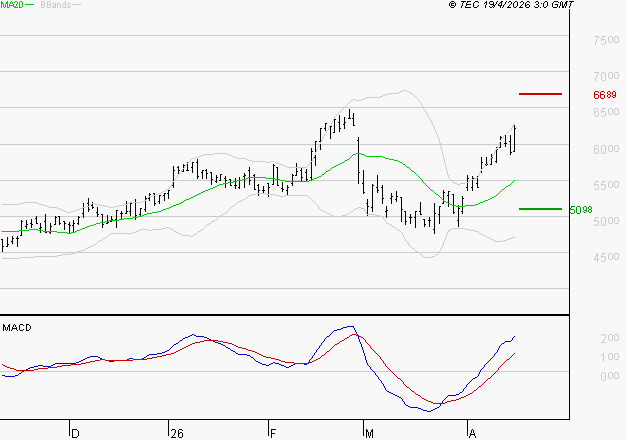Click the TEC copyright timestamp text
The width and height of the screenshot is (627, 440).
point(511,5)
